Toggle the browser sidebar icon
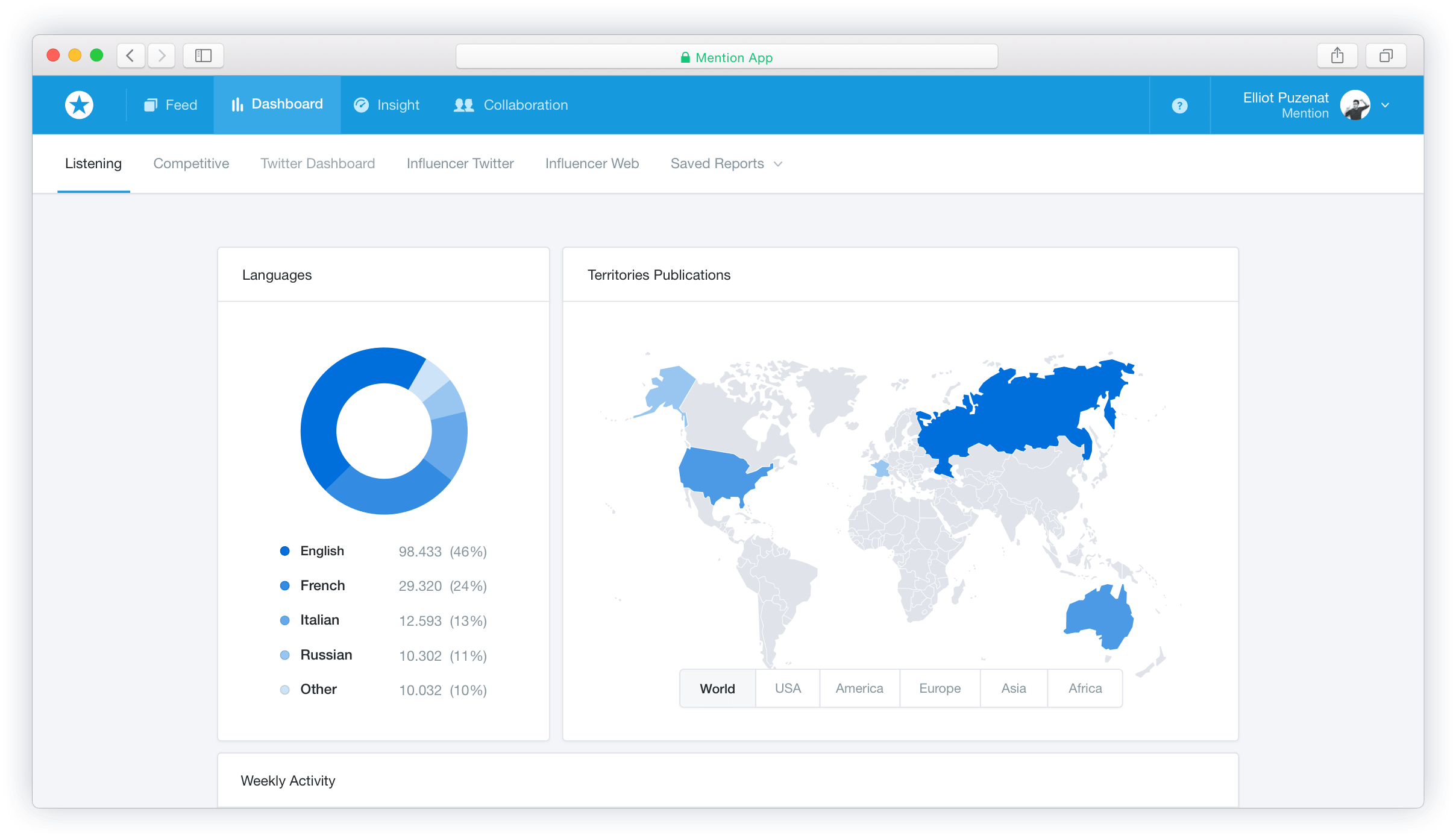This screenshot has width=1456, height=838. (203, 55)
